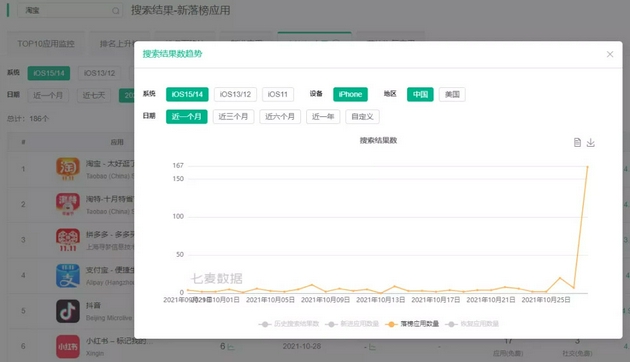630x362 pixels.
Task: Select iOS11 system option
Action: click(278, 94)
